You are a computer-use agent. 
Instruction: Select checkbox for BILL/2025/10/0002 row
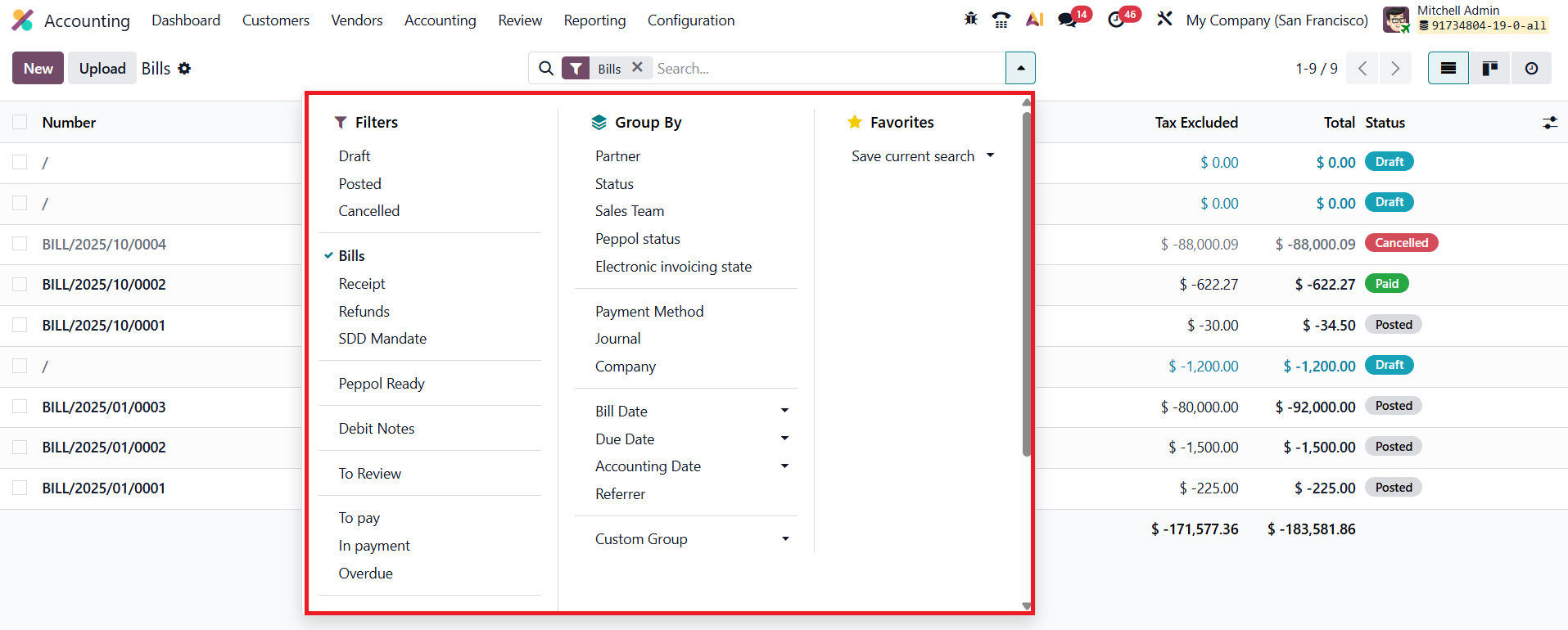(x=20, y=285)
